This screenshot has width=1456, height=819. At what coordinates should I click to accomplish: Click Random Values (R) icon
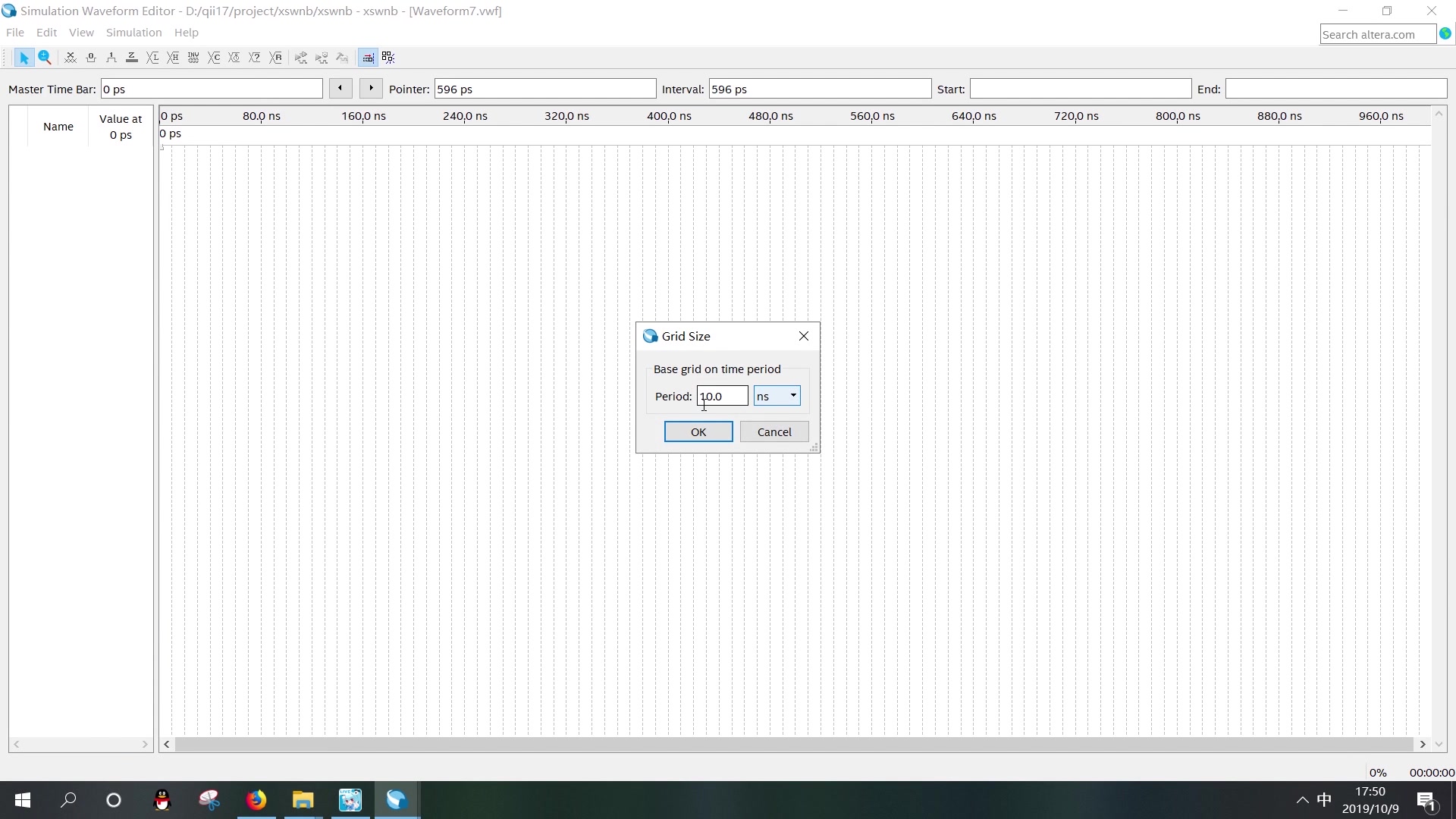(276, 58)
